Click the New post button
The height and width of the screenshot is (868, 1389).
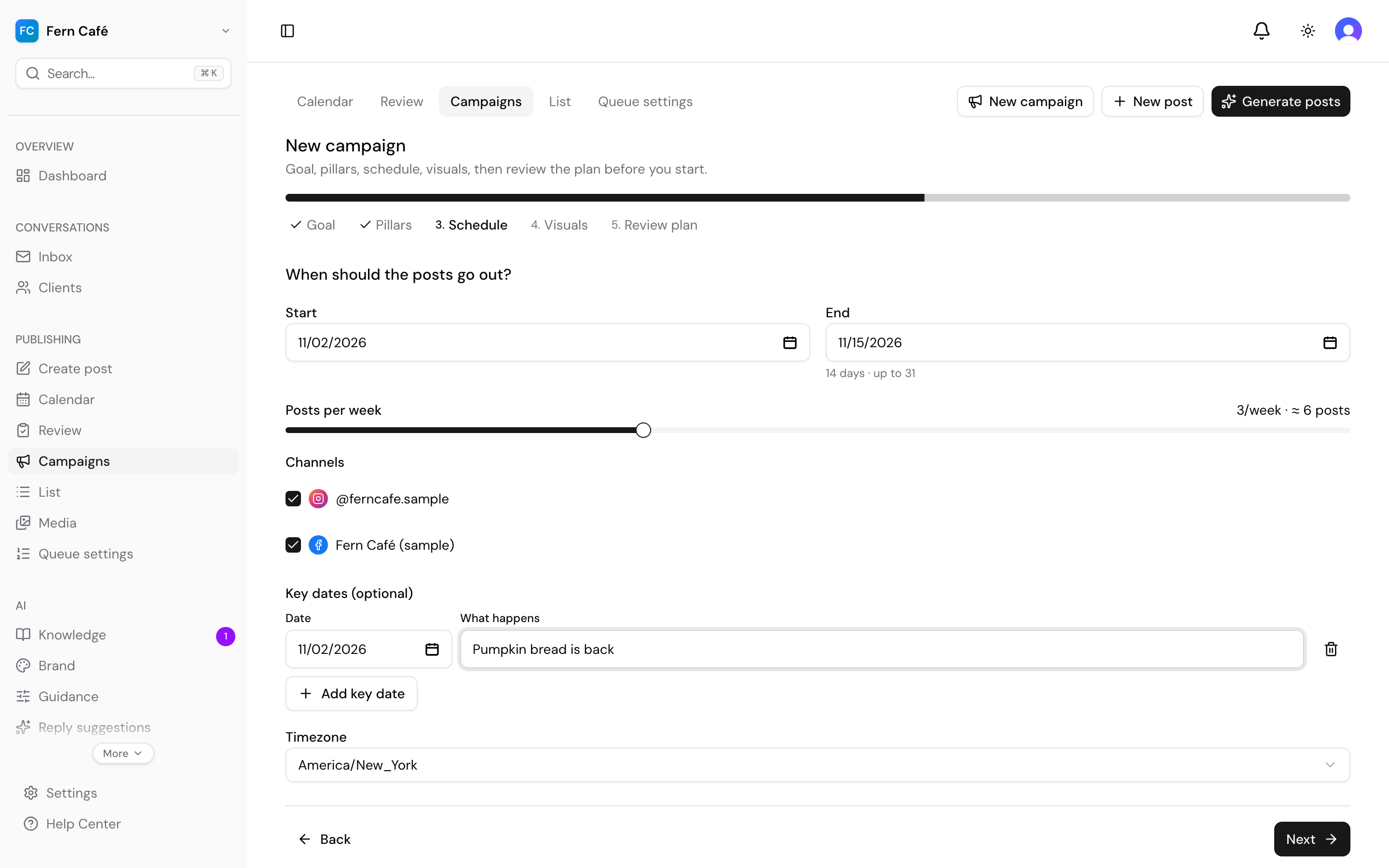(x=1152, y=102)
